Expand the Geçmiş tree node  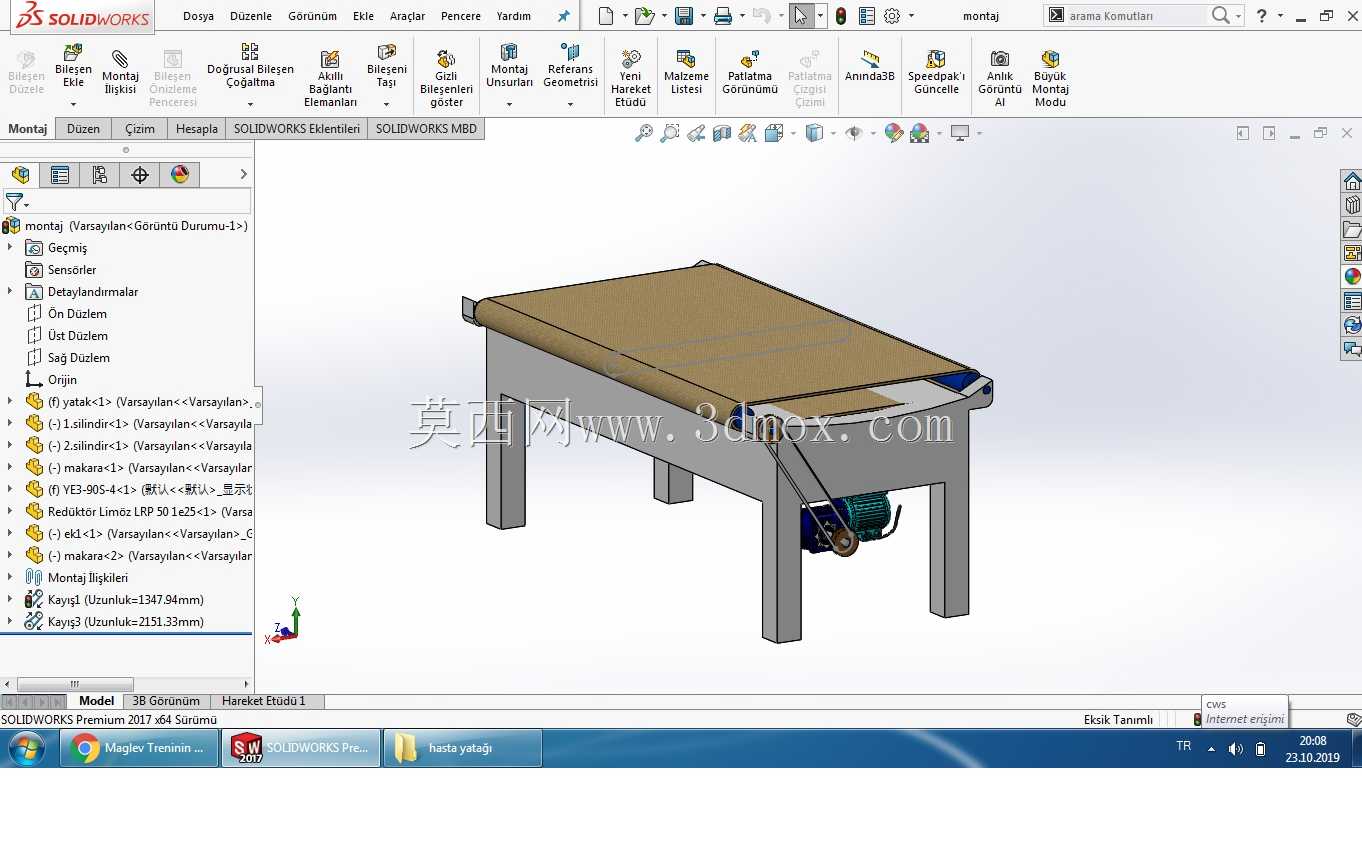pos(10,248)
